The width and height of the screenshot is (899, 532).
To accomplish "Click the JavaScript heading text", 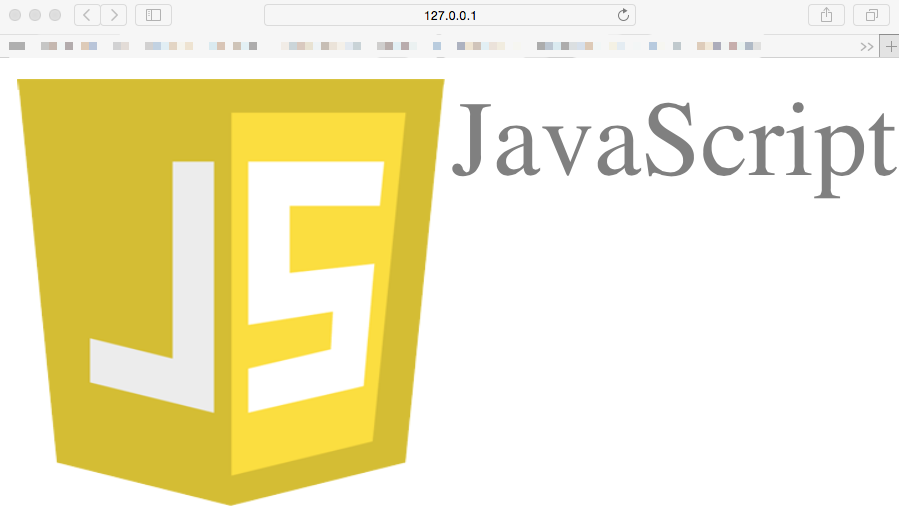I will [x=674, y=148].
